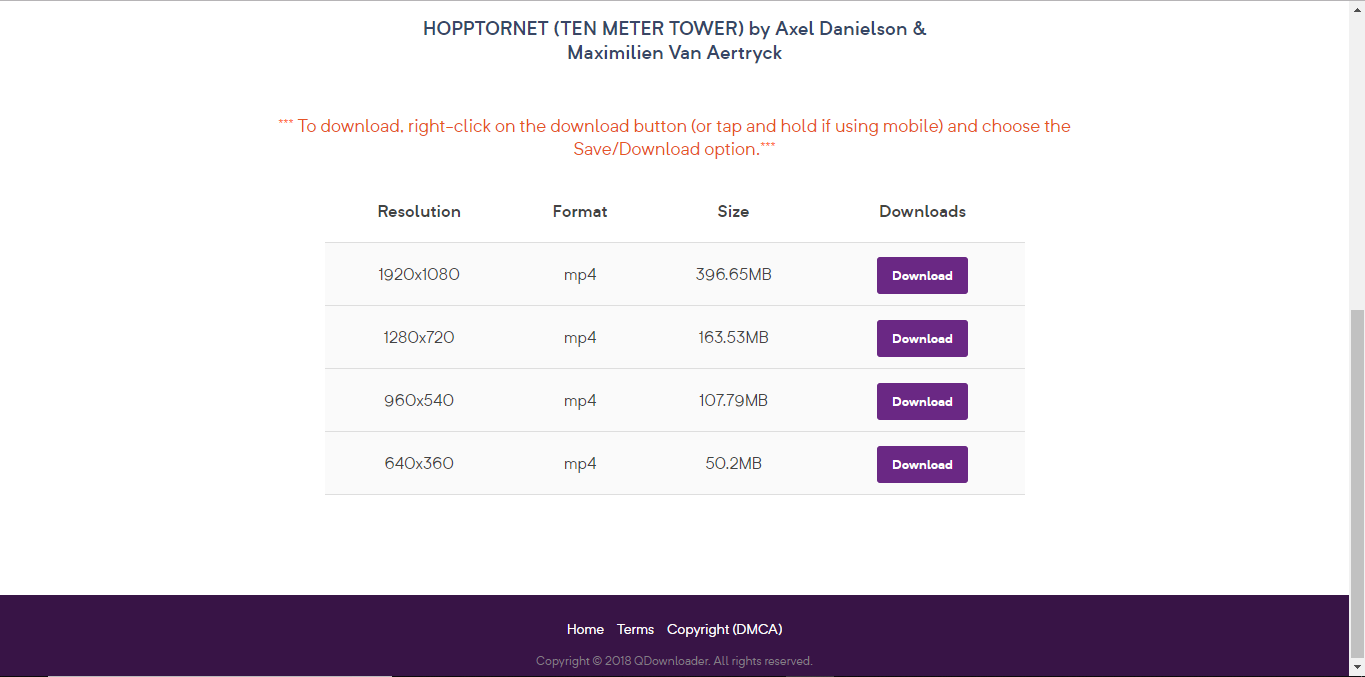Click the 396.65MB size value
The height and width of the screenshot is (677, 1365).
(733, 274)
